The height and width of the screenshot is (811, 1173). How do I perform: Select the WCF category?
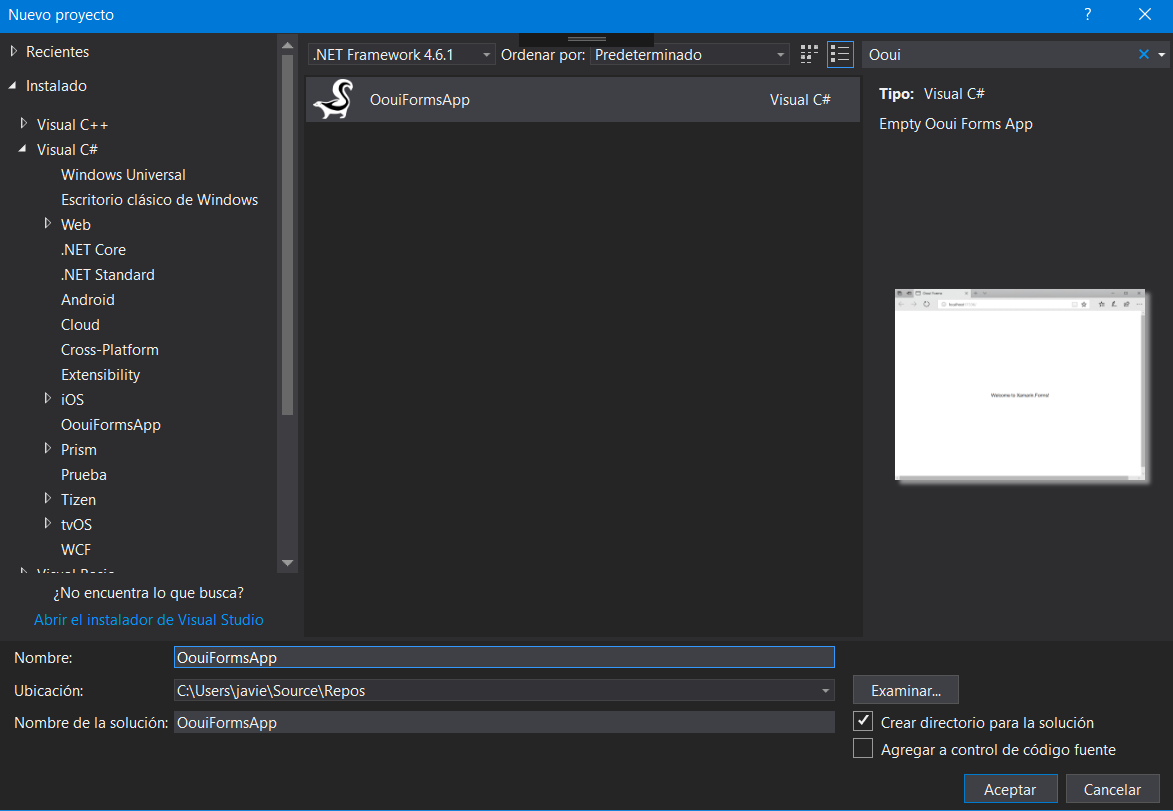(x=76, y=549)
